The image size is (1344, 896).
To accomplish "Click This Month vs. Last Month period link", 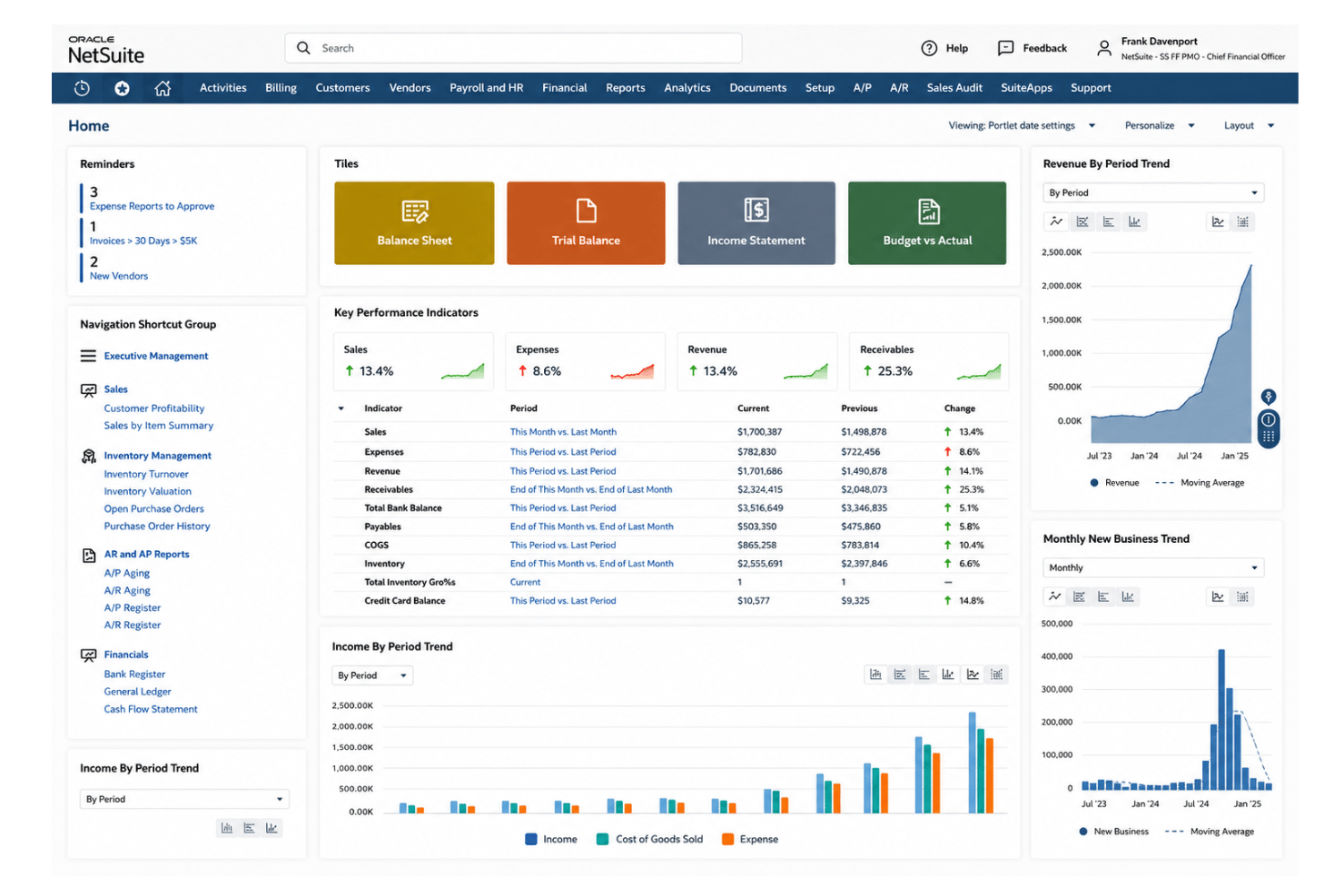I will (563, 432).
